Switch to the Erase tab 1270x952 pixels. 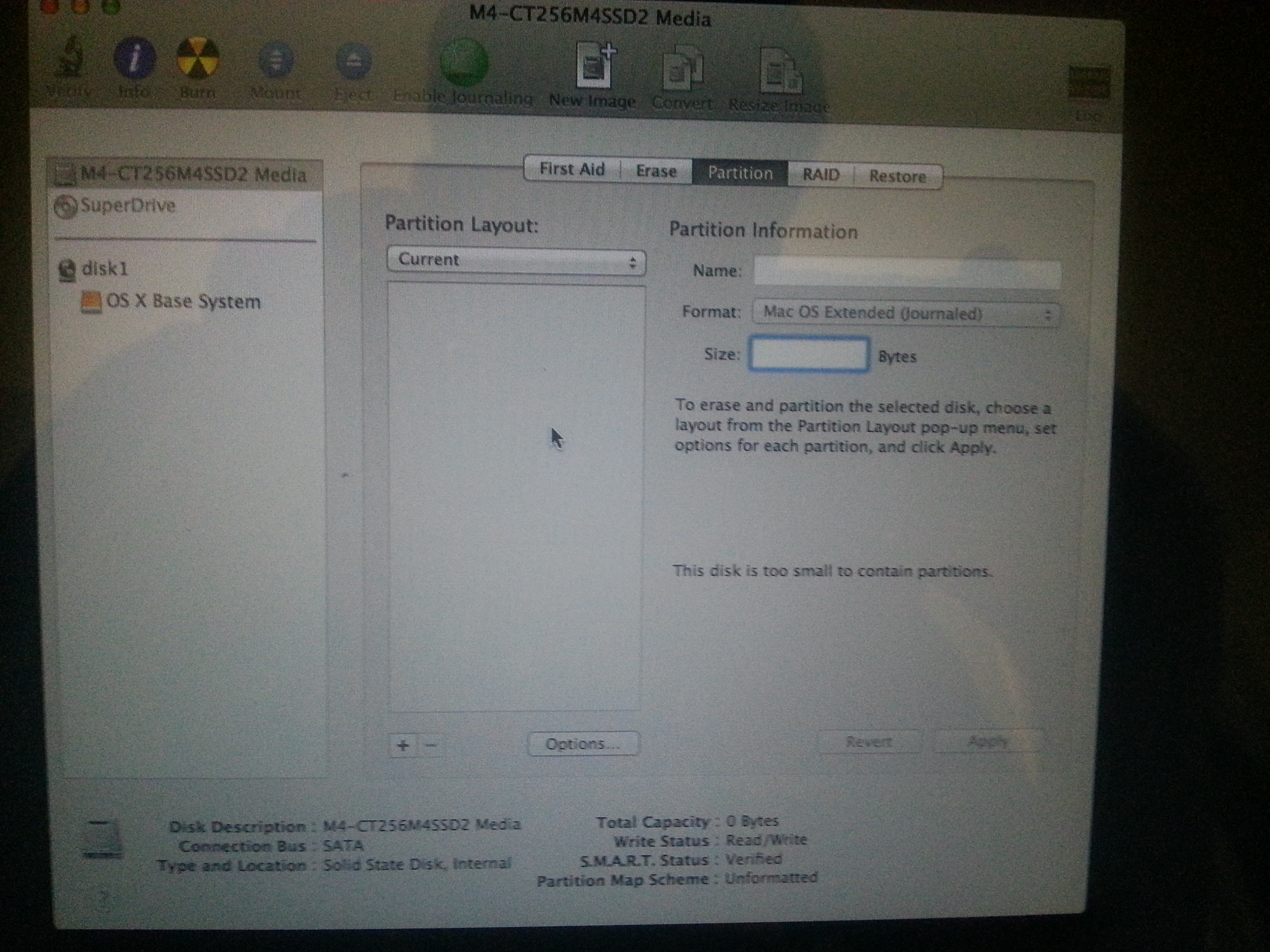tap(656, 171)
